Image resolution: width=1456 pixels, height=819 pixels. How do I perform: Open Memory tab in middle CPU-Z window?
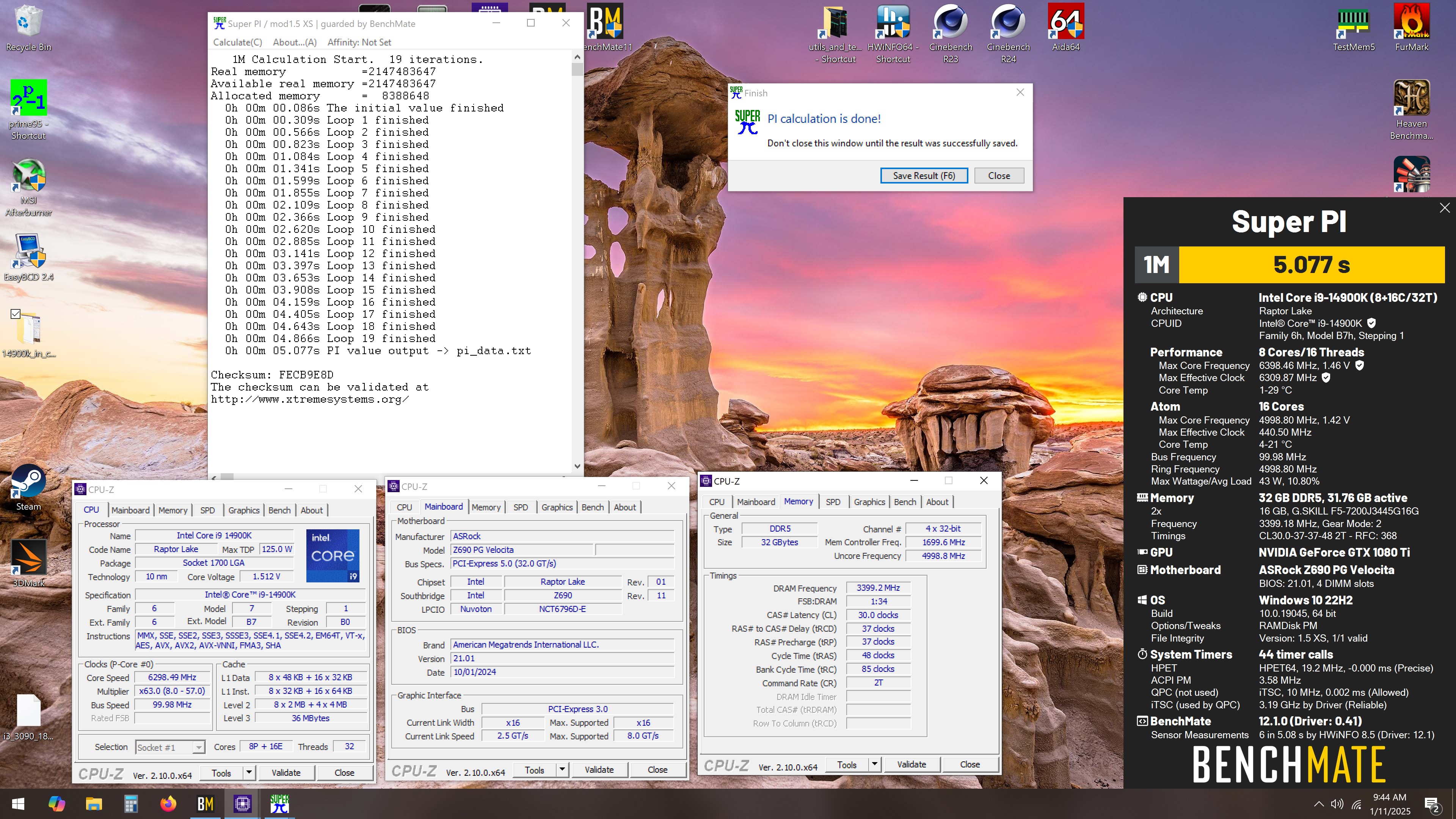(486, 507)
